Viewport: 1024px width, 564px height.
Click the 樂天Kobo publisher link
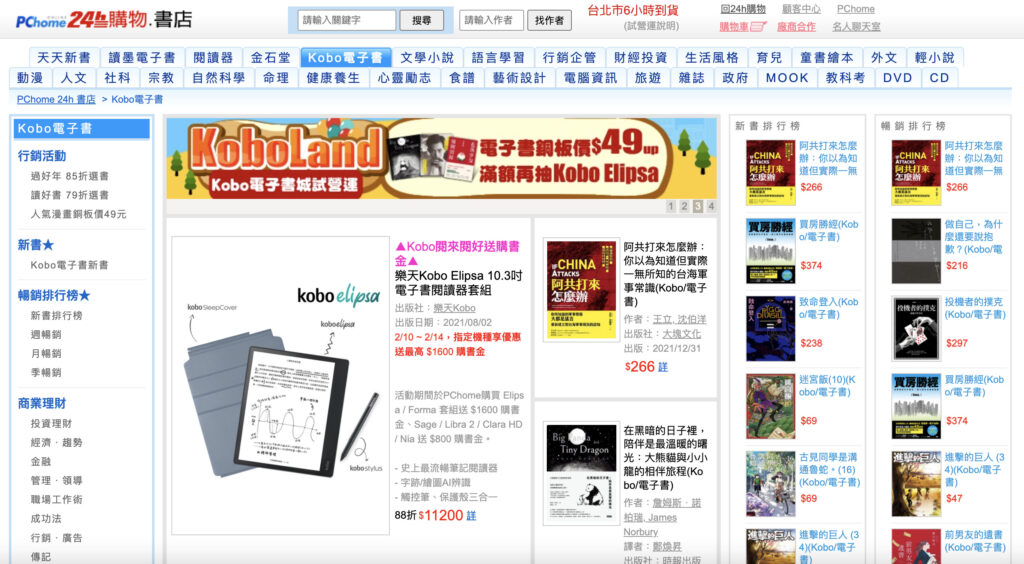coord(455,308)
